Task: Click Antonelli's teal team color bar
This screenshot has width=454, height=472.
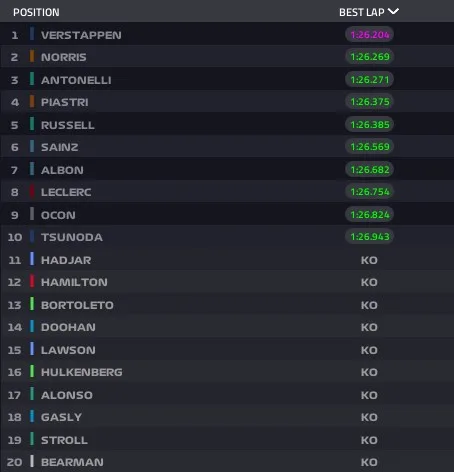Action: point(32,79)
